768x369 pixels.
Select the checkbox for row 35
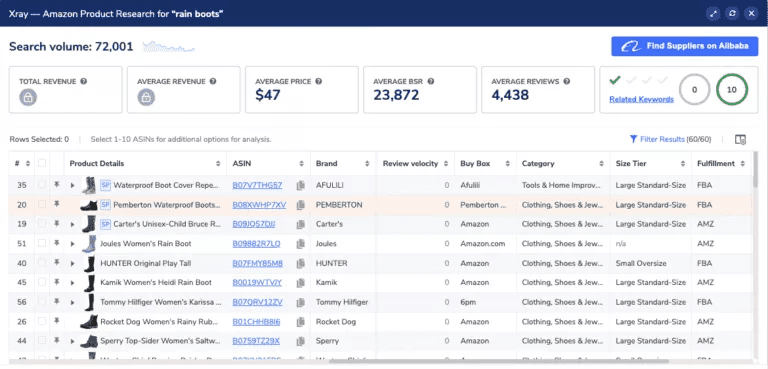tap(42, 185)
